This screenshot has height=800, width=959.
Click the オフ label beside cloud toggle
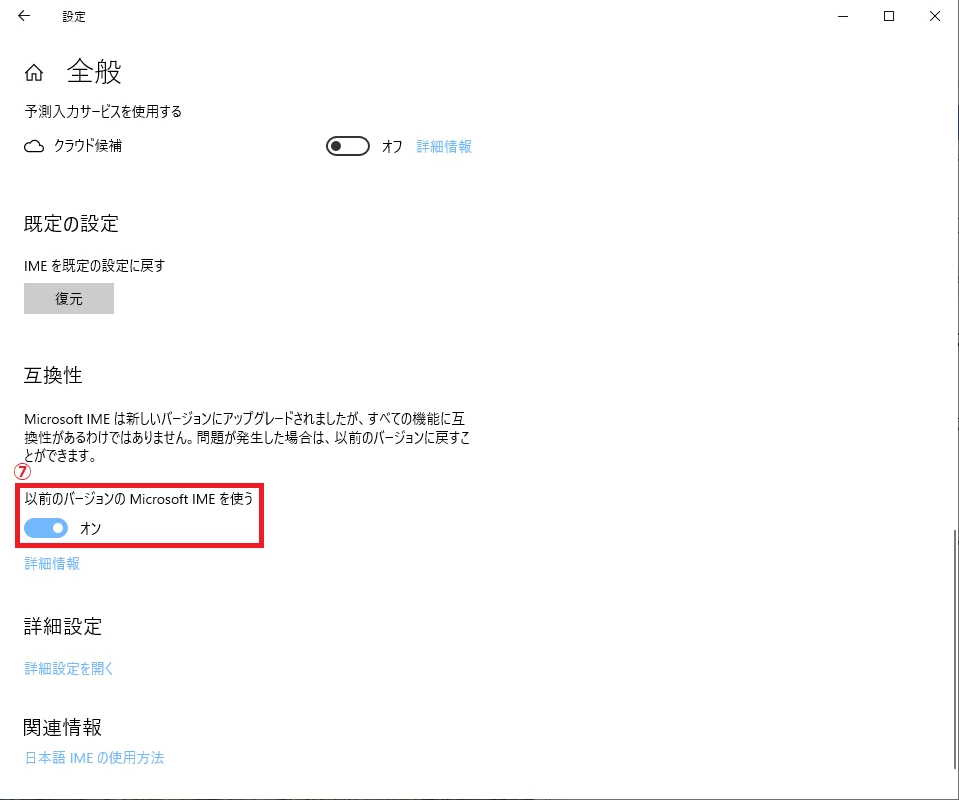pyautogui.click(x=392, y=147)
